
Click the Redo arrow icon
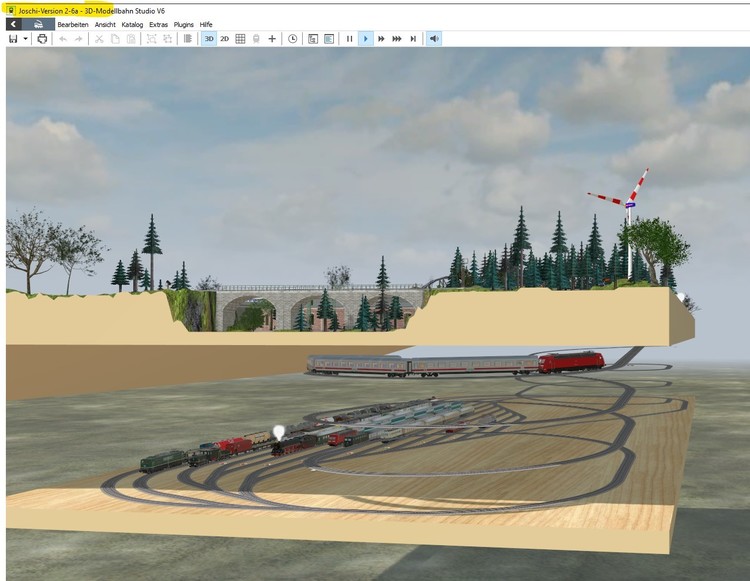coord(78,39)
